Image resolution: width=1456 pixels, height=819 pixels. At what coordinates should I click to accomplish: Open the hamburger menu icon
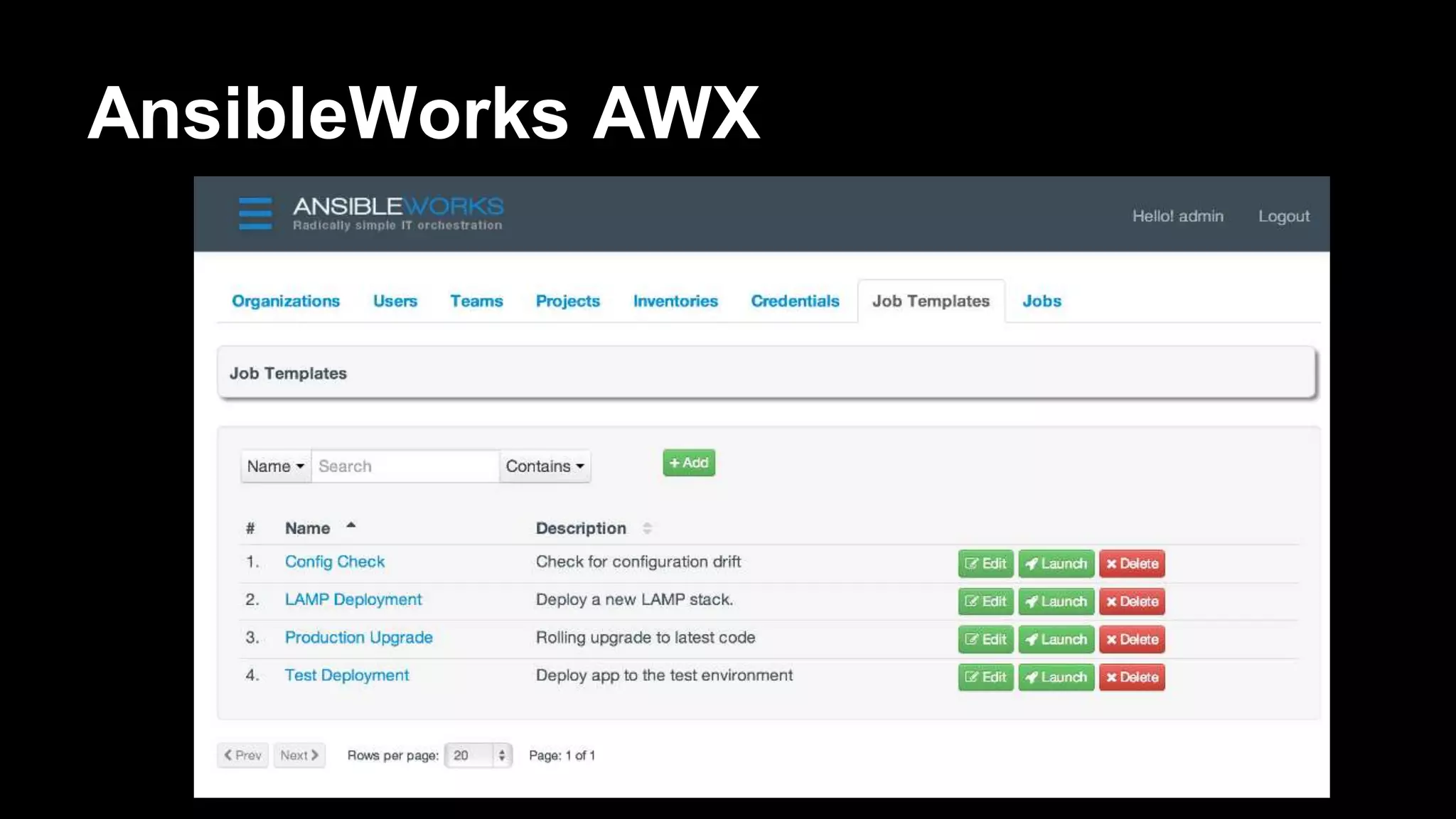click(x=255, y=213)
